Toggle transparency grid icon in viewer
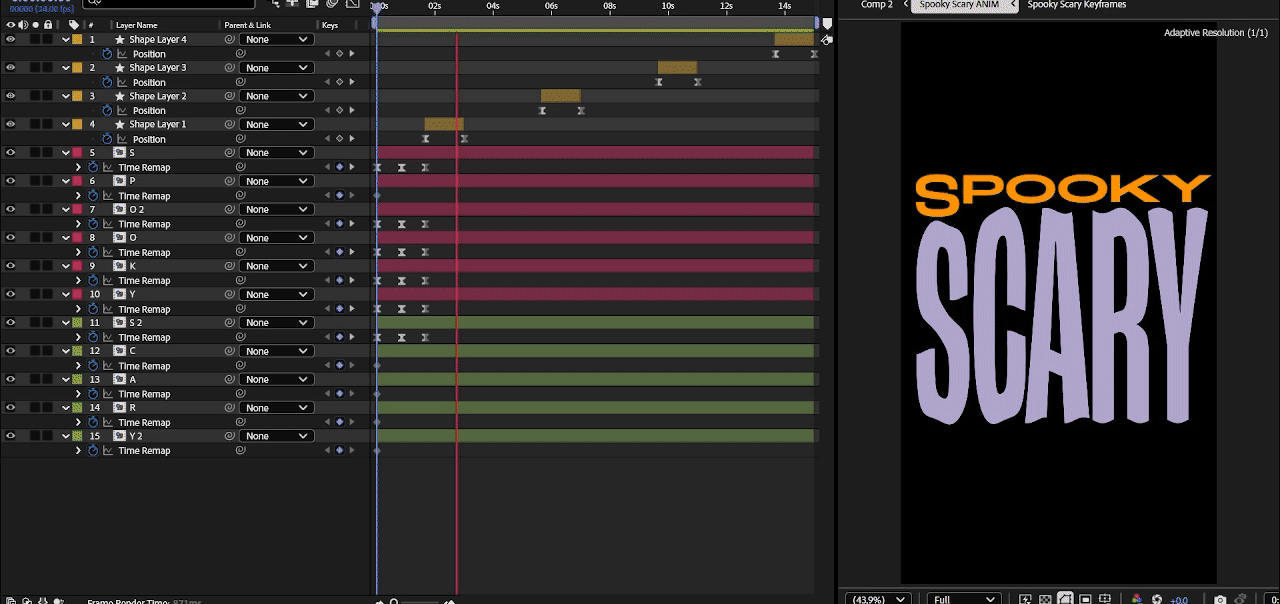This screenshot has width=1280, height=604. point(1045,599)
